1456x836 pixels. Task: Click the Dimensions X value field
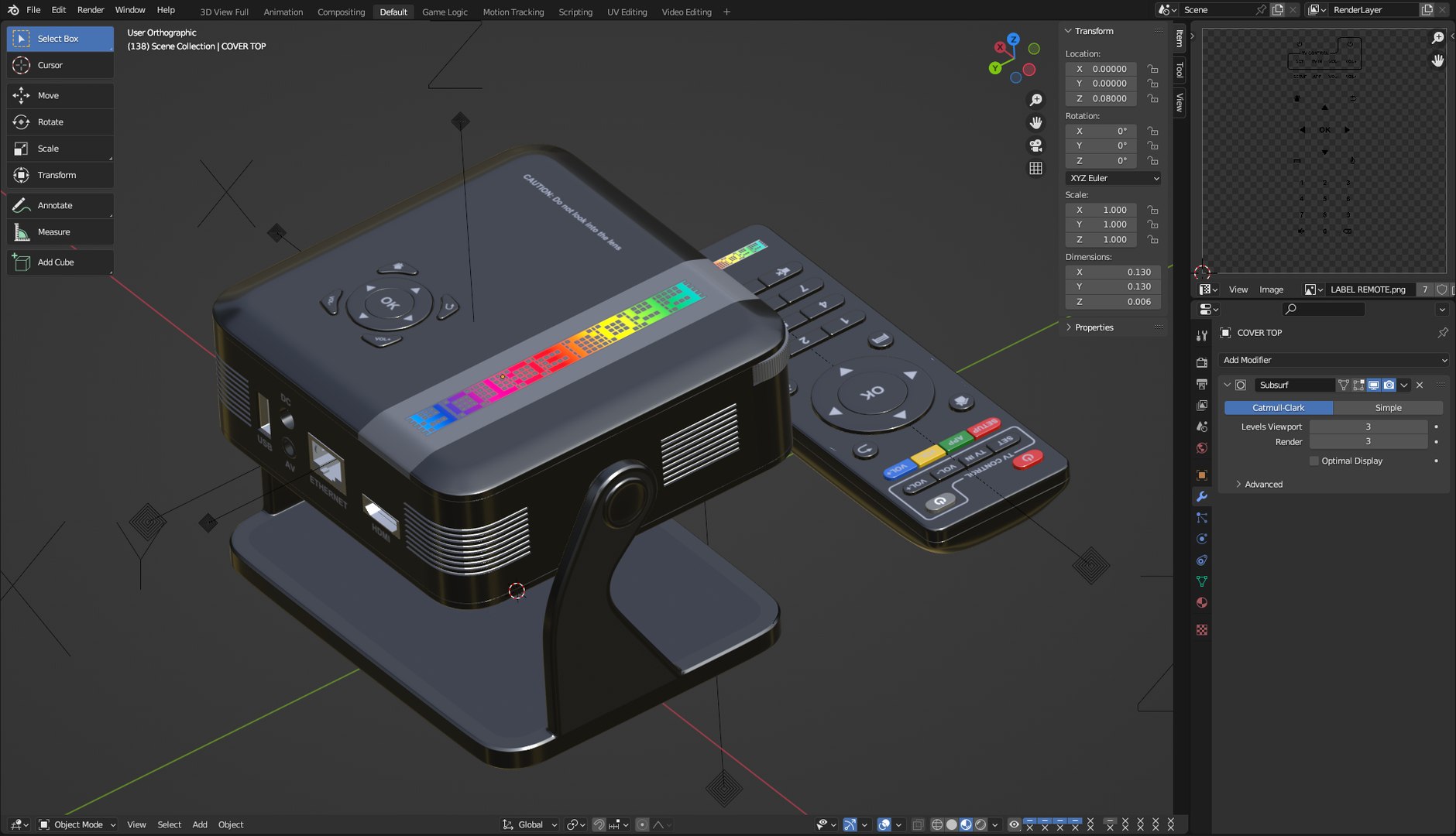pyautogui.click(x=1114, y=272)
